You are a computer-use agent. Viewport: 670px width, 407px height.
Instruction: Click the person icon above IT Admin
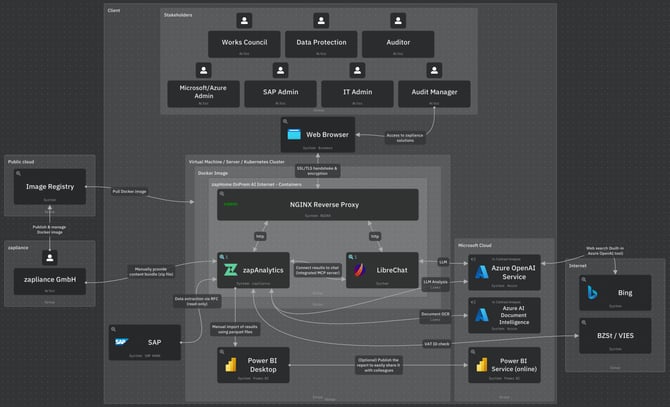pos(357,70)
